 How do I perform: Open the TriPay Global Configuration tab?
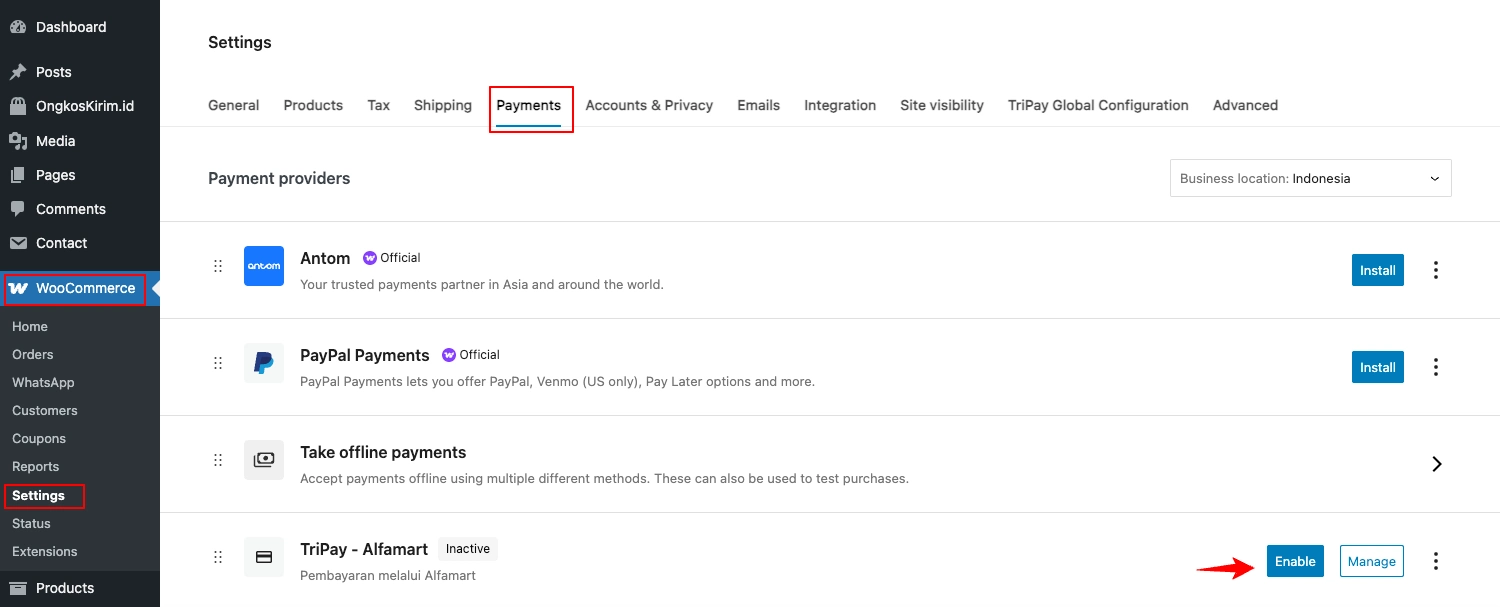[x=1098, y=105]
